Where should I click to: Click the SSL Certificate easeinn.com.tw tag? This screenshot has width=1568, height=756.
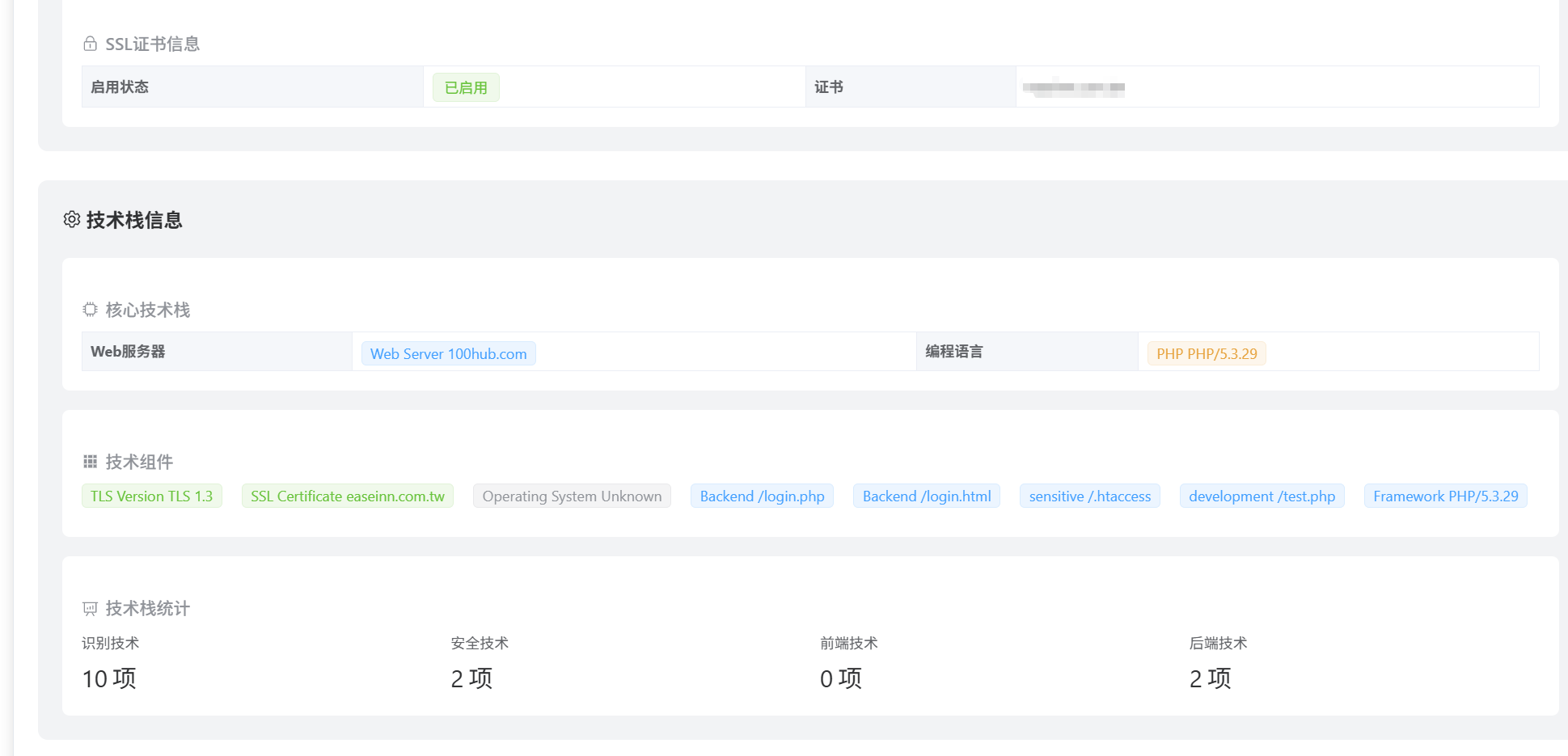point(347,496)
